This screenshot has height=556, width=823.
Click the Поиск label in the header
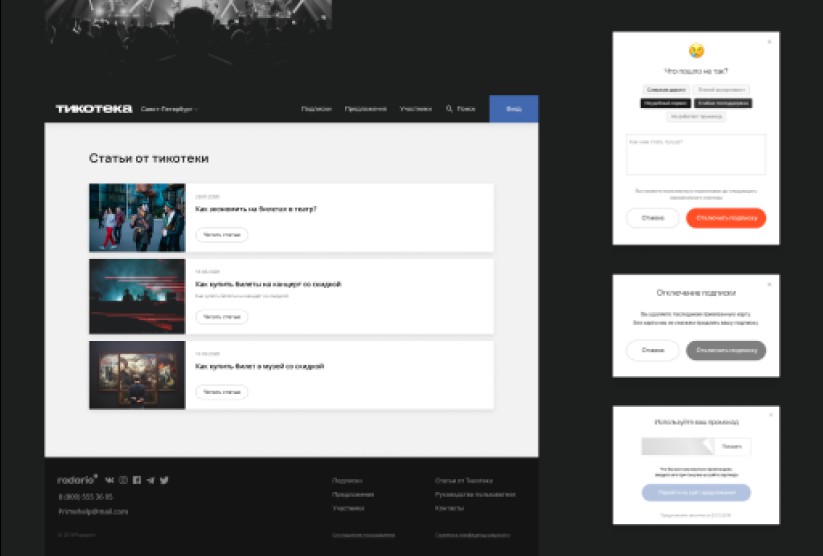click(466, 109)
